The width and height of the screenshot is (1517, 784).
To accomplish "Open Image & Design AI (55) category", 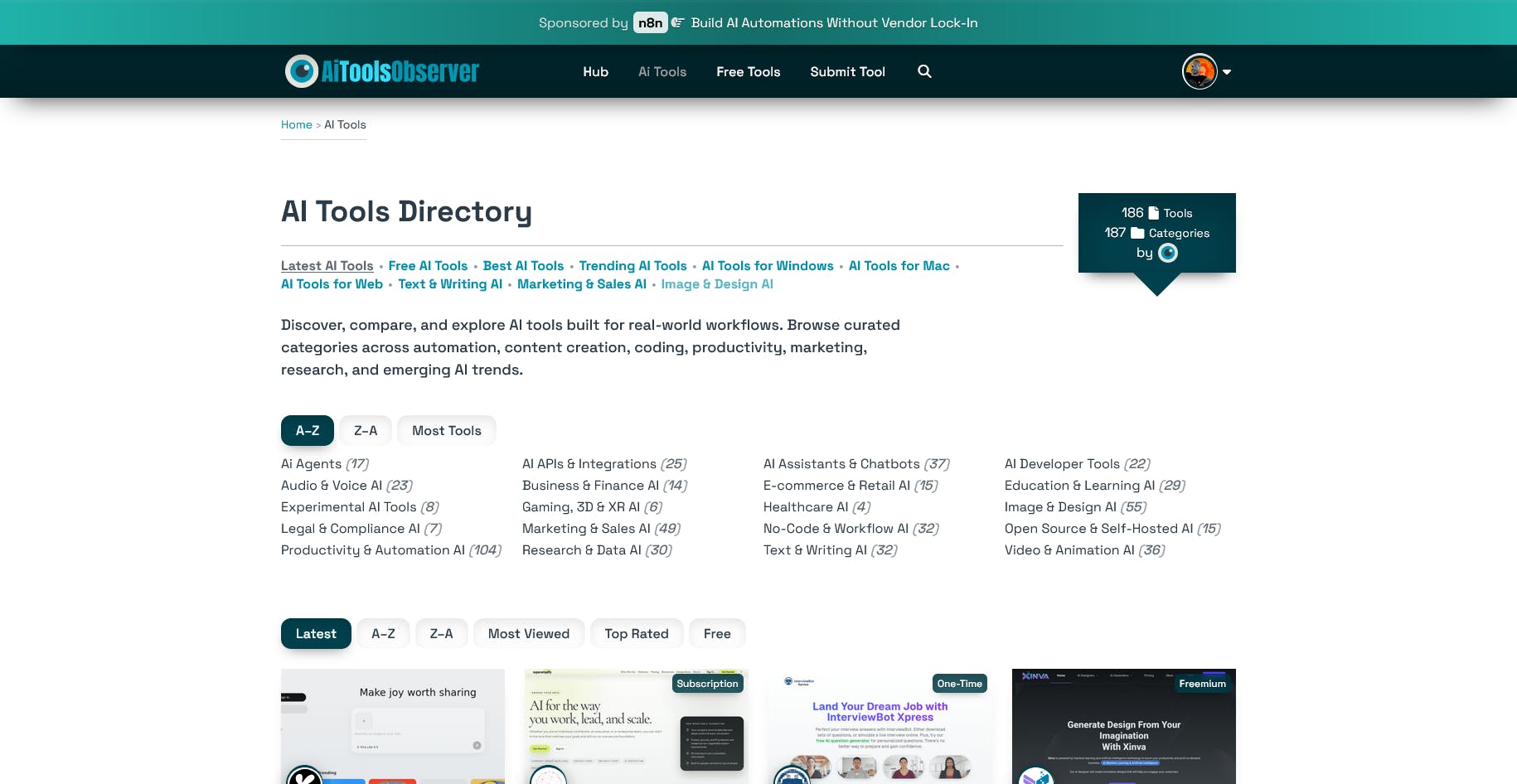I will click(1075, 507).
